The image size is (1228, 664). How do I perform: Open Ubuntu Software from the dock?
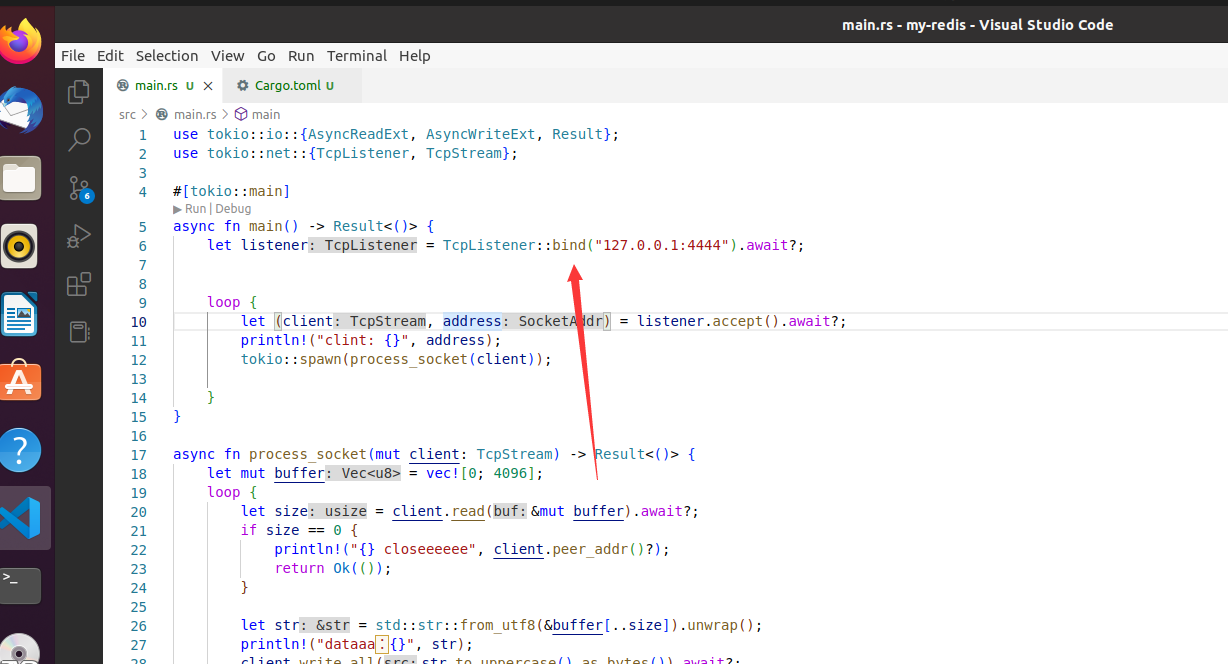pos(21,381)
